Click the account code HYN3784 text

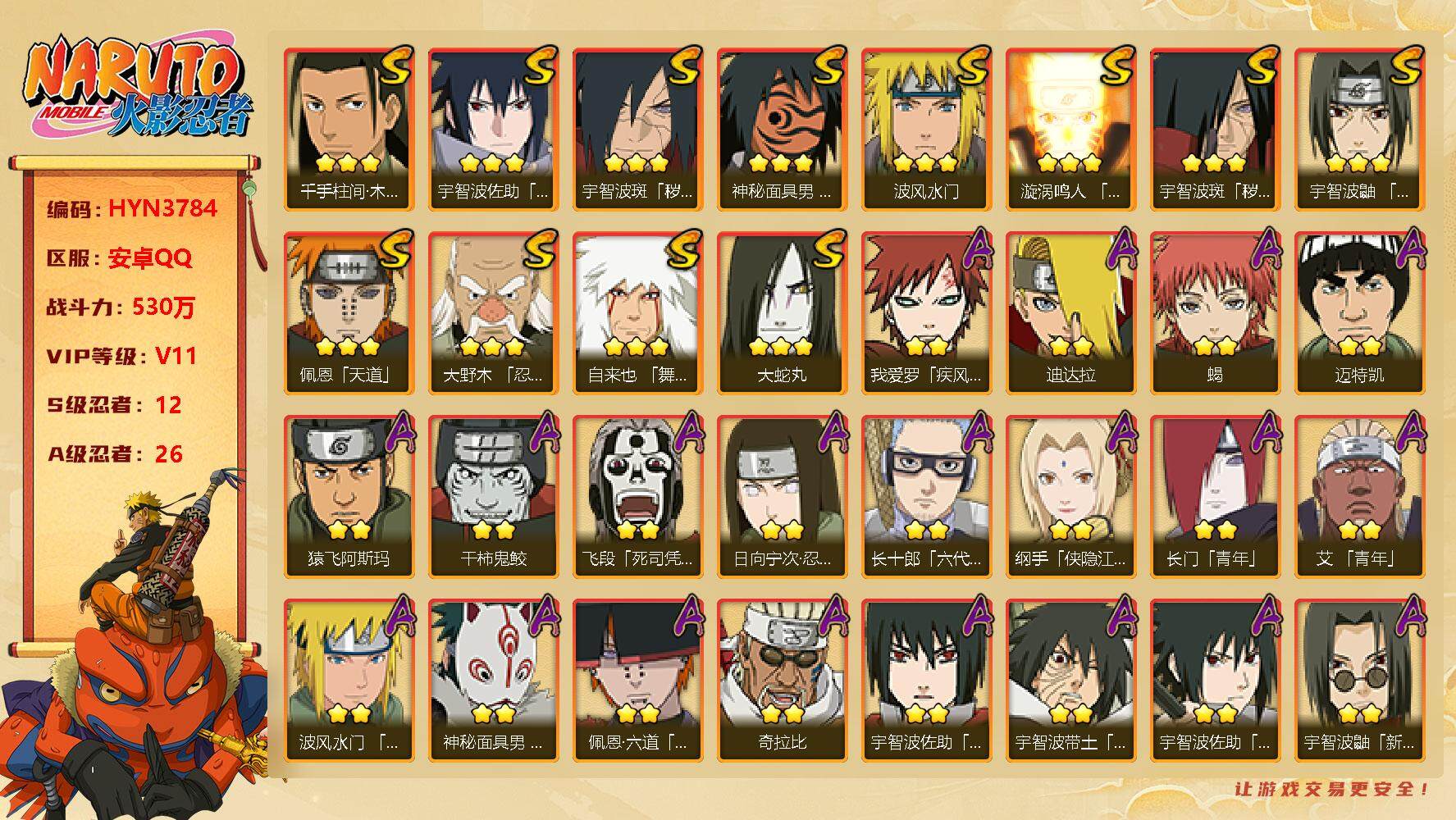(162, 208)
